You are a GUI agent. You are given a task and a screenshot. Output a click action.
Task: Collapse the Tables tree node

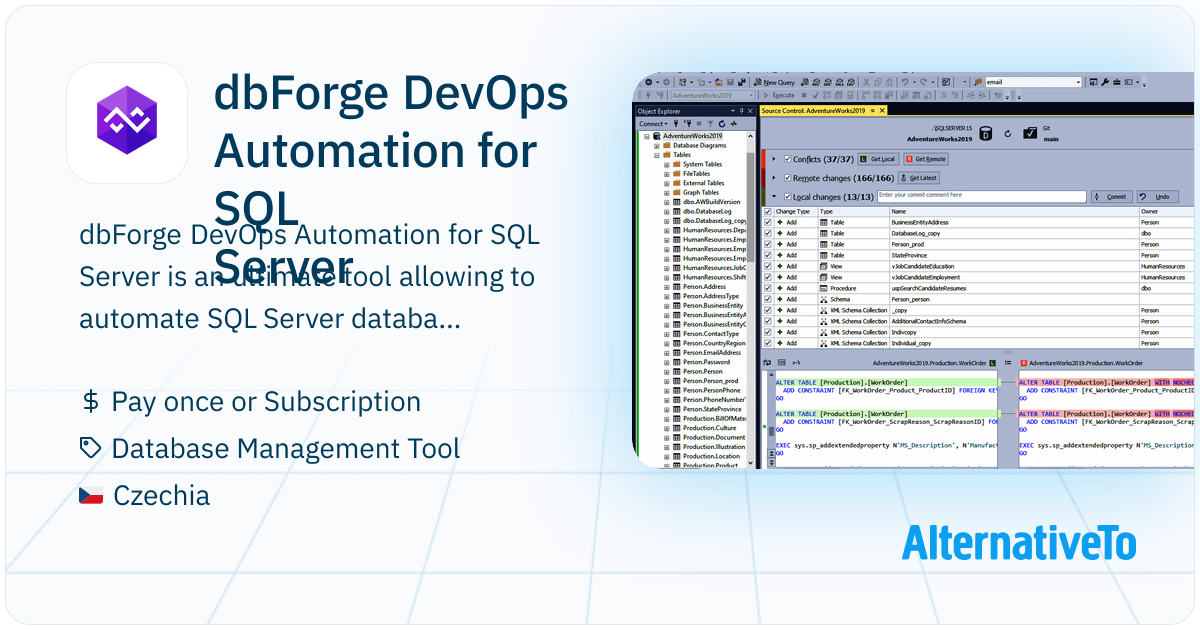point(656,155)
